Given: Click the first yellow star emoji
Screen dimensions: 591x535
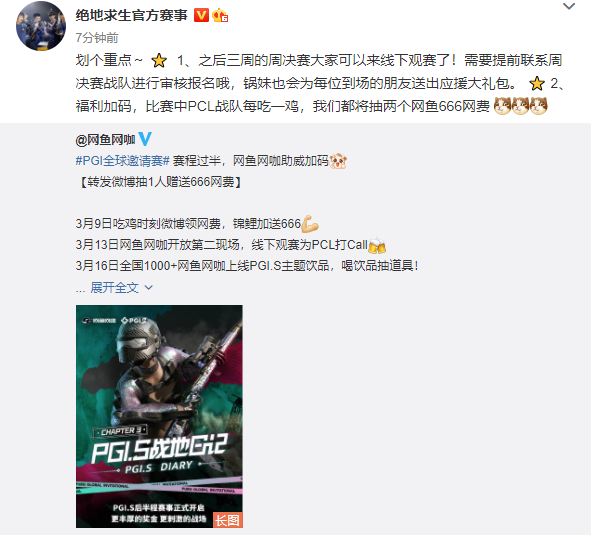Looking at the screenshot, I should 159,61.
